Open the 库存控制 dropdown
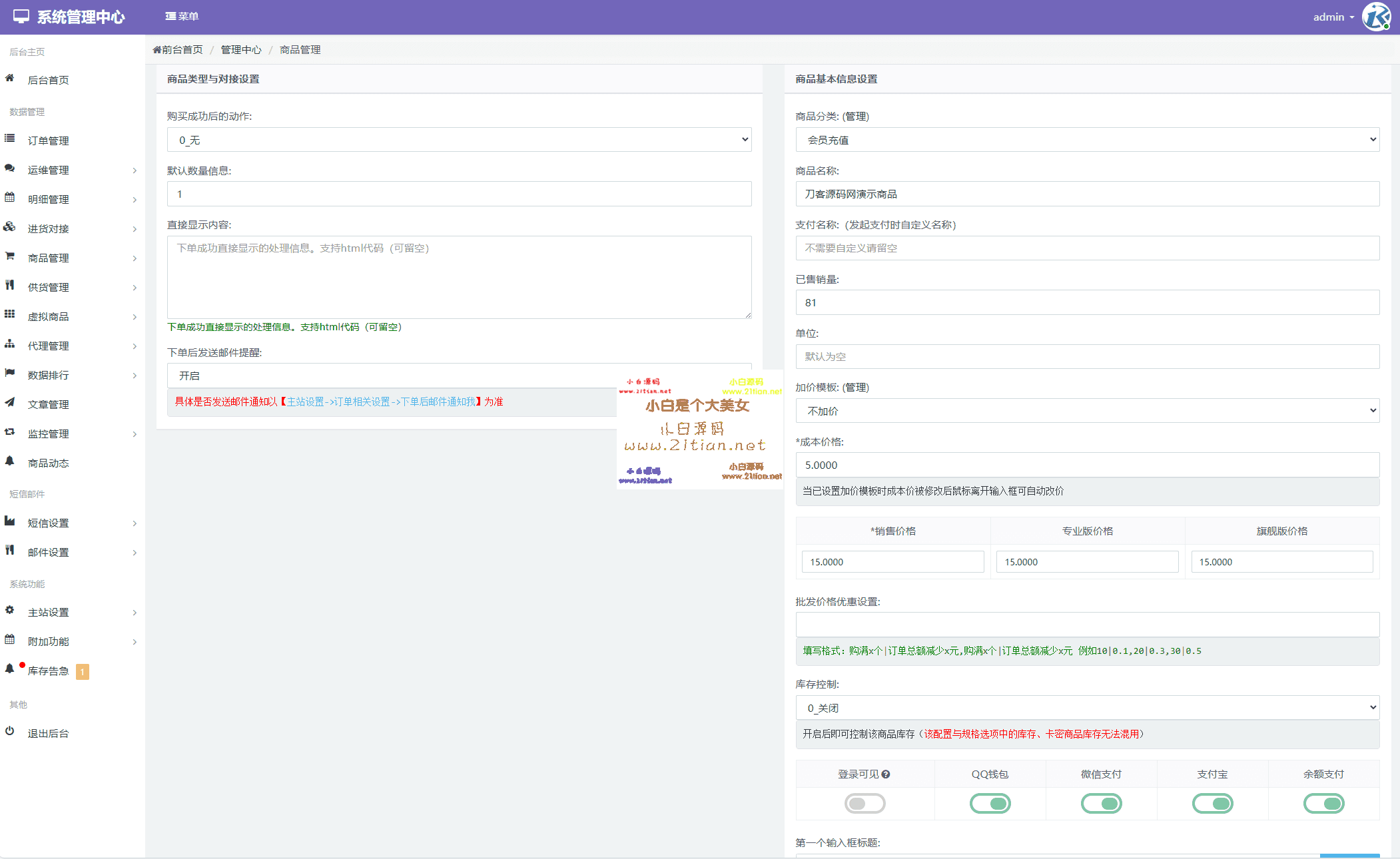Viewport: 1400px width, 859px height. tap(1087, 708)
